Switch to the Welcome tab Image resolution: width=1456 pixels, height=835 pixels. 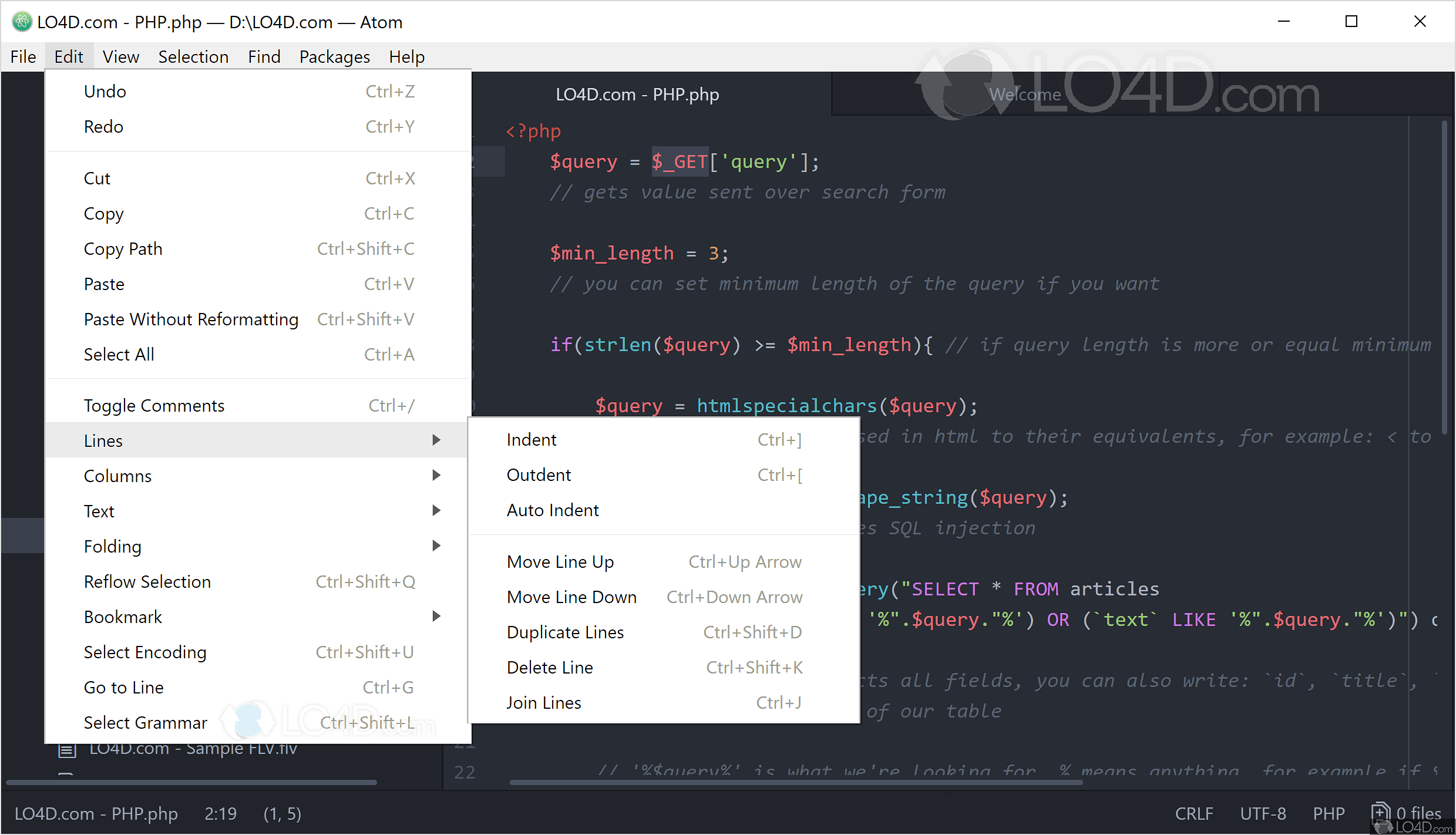click(x=1024, y=95)
